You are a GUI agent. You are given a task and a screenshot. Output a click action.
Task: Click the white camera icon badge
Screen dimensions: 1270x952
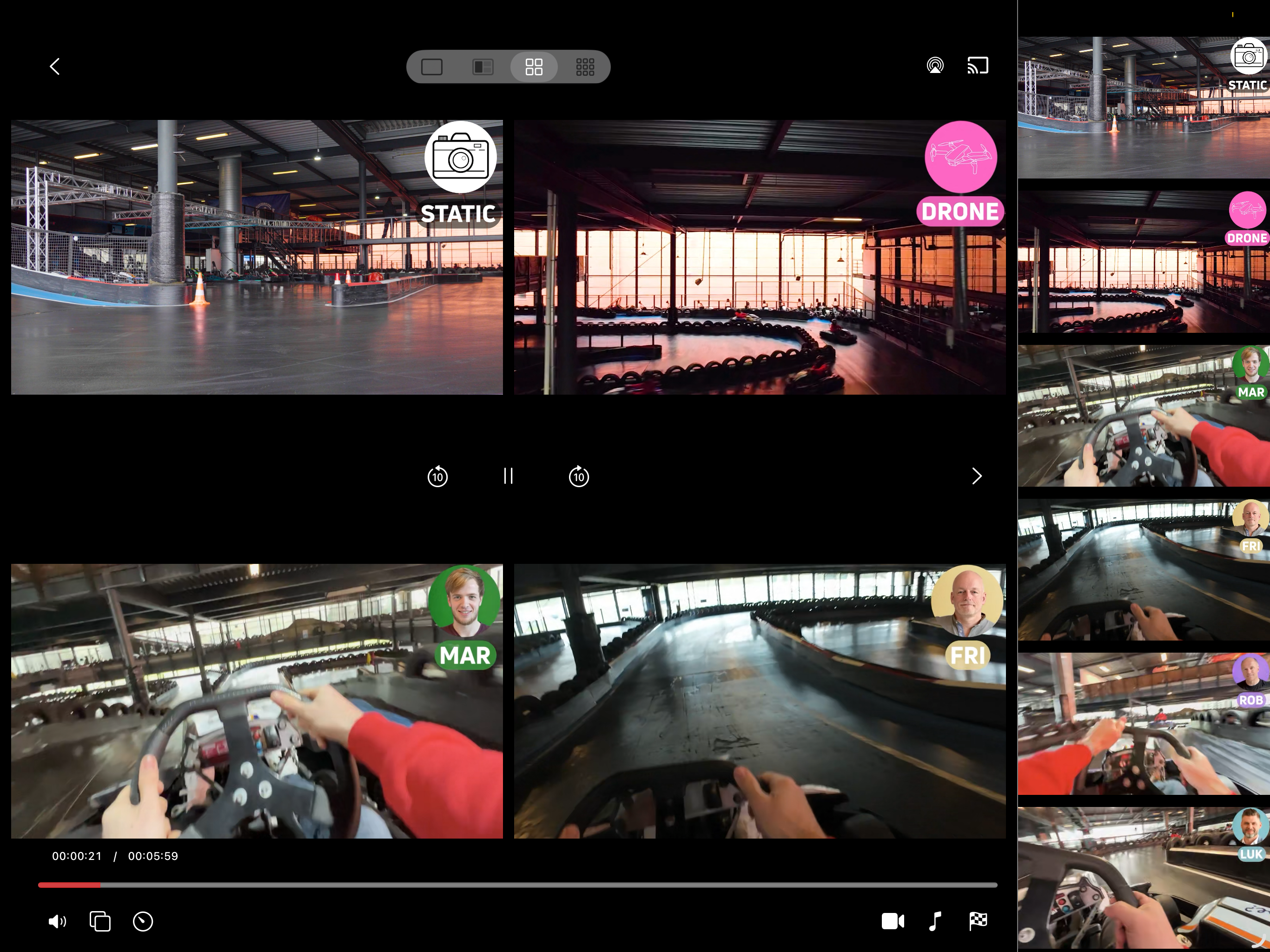[461, 157]
